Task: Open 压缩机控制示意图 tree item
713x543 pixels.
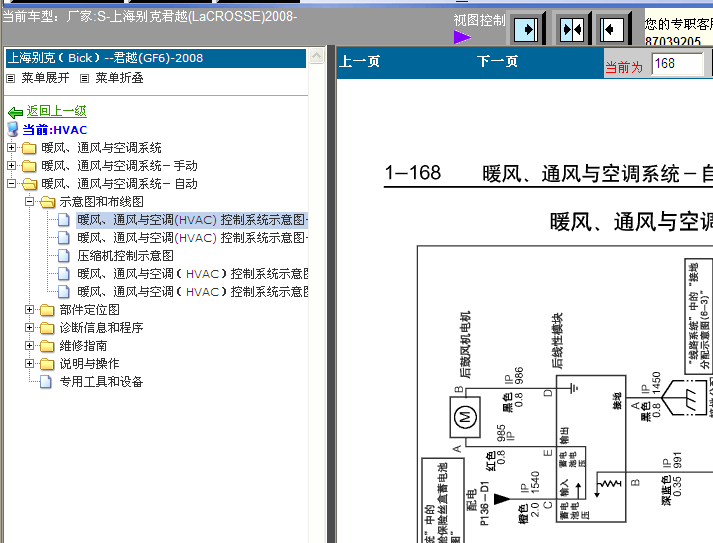Action: click(126, 256)
